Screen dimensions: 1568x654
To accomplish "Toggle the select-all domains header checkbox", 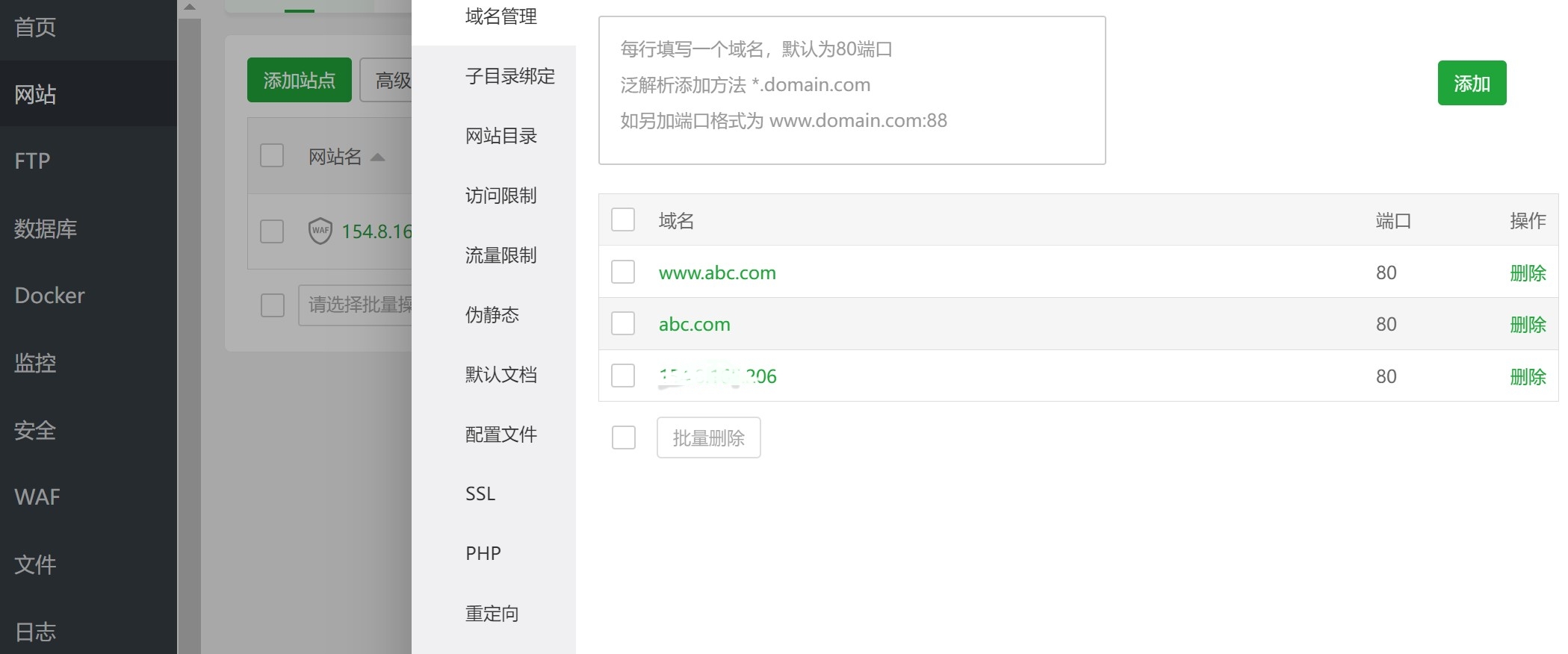I will [x=623, y=220].
